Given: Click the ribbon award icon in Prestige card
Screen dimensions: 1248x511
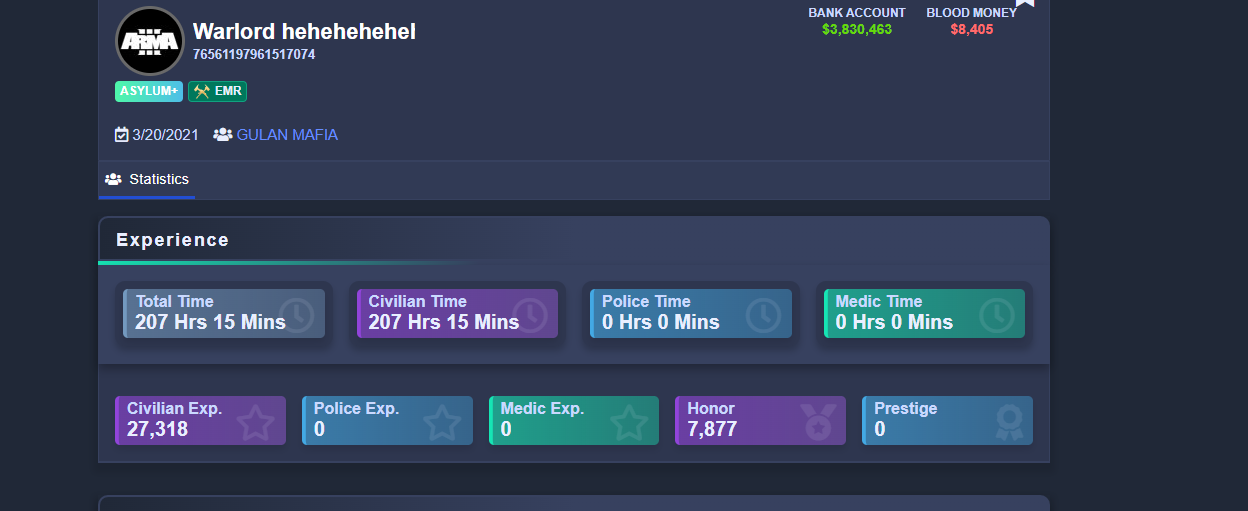Looking at the screenshot, I should 1009,422.
